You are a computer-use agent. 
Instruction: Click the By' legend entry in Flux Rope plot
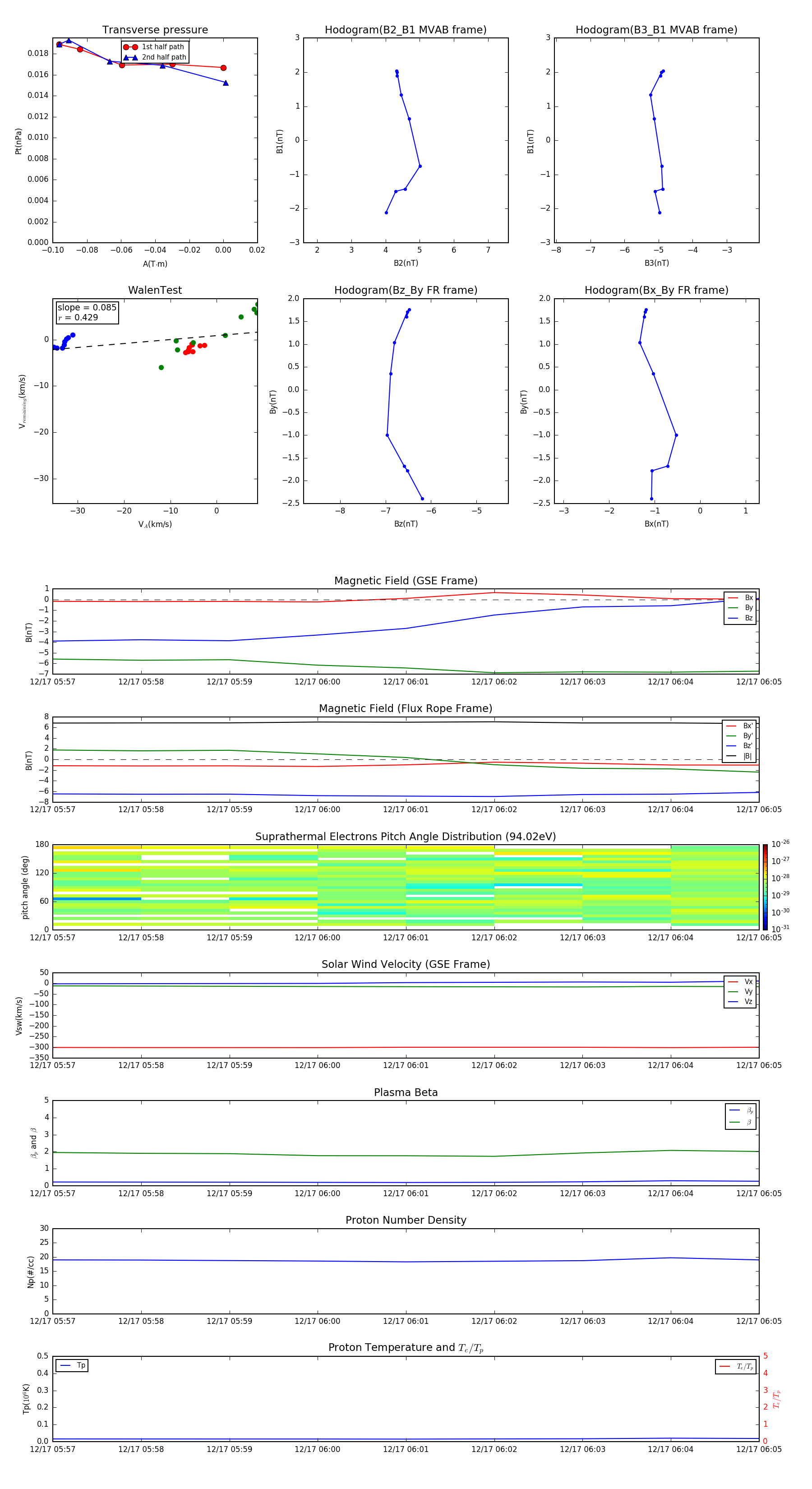(x=739, y=736)
